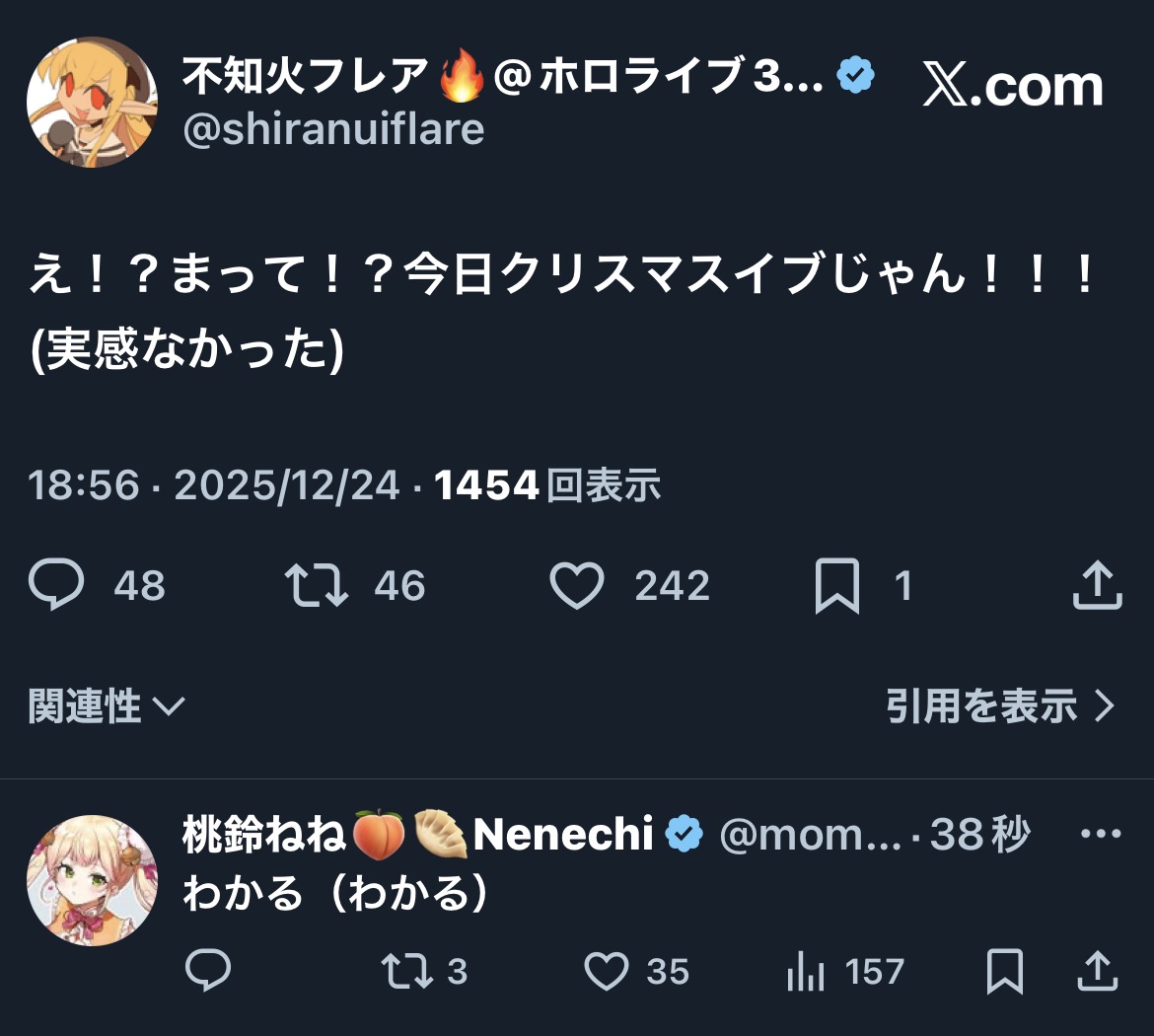
Task: Repost Shiranui Flare's Christmas Eve post
Action: tap(317, 585)
